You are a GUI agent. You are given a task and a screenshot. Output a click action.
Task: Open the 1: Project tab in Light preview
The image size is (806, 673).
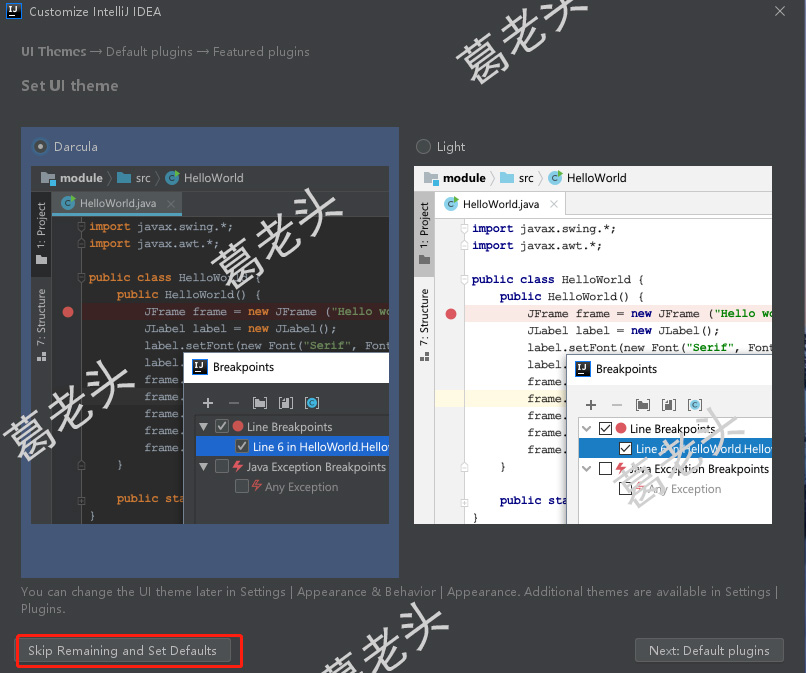pos(425,232)
